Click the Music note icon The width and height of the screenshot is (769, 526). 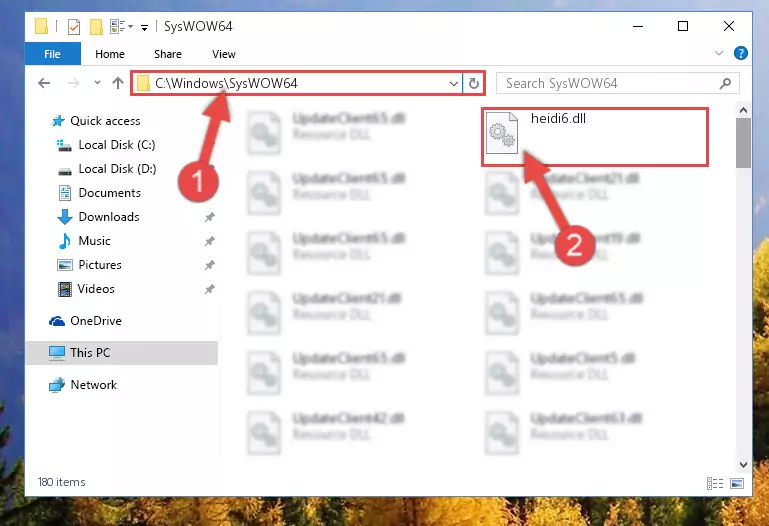click(x=64, y=241)
